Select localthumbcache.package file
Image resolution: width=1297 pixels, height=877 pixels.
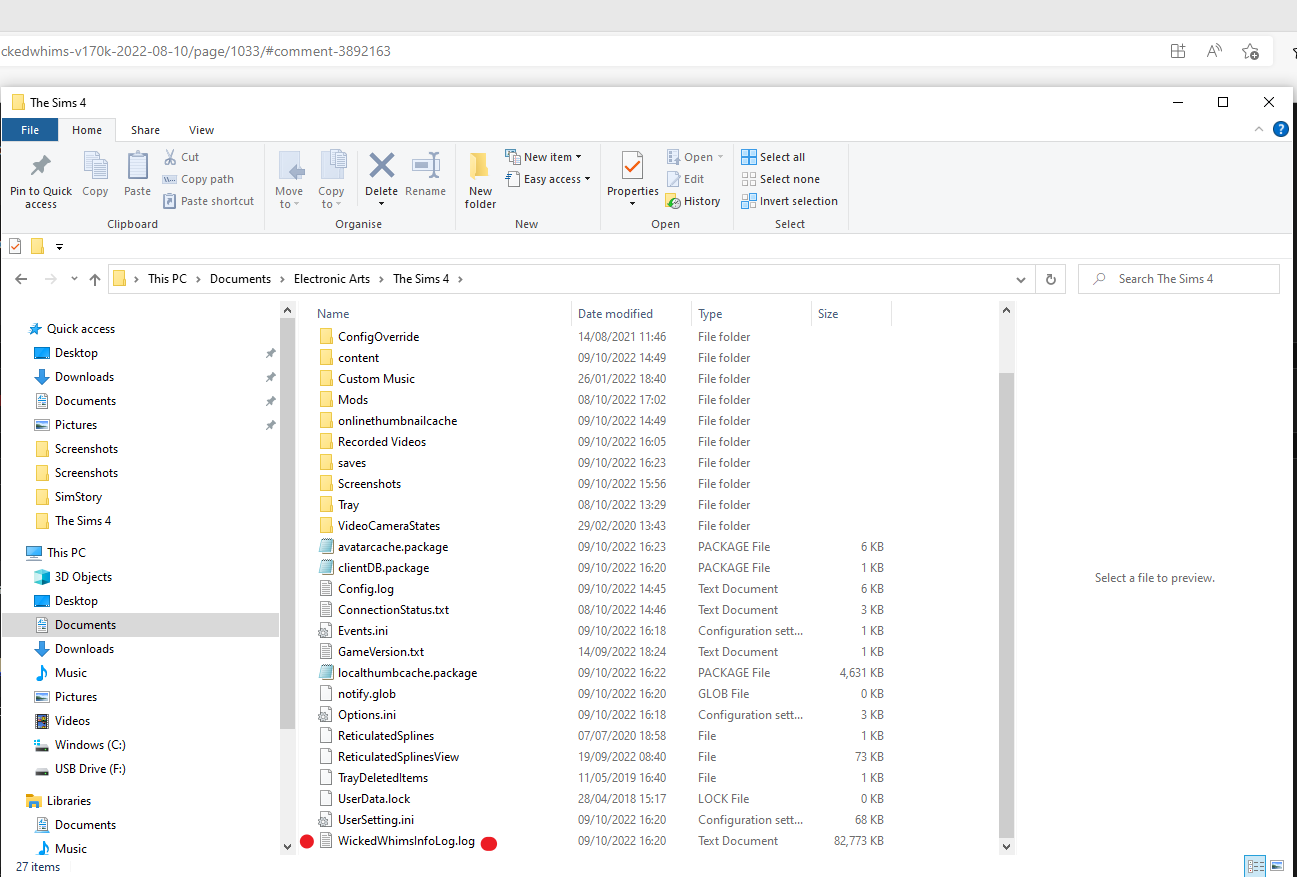pyautogui.click(x=407, y=673)
